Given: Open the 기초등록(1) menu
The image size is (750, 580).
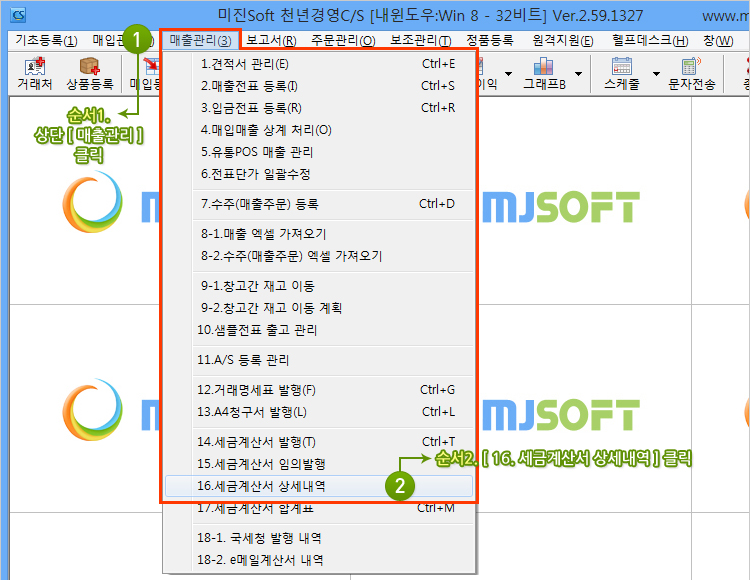Looking at the screenshot, I should coord(46,40).
